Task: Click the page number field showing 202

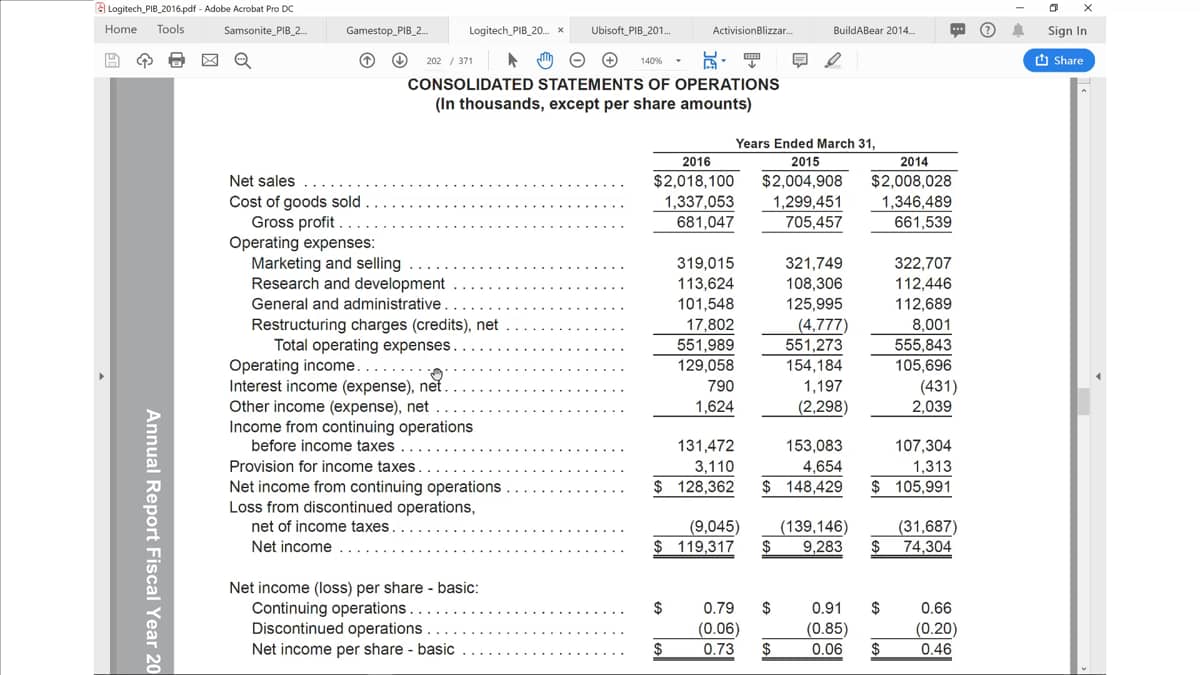Action: [x=434, y=60]
